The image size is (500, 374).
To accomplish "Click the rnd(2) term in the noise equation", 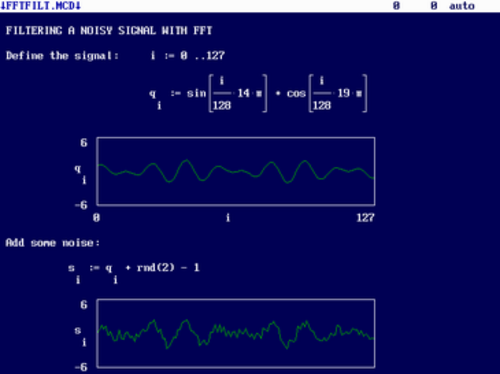I will (x=156, y=267).
